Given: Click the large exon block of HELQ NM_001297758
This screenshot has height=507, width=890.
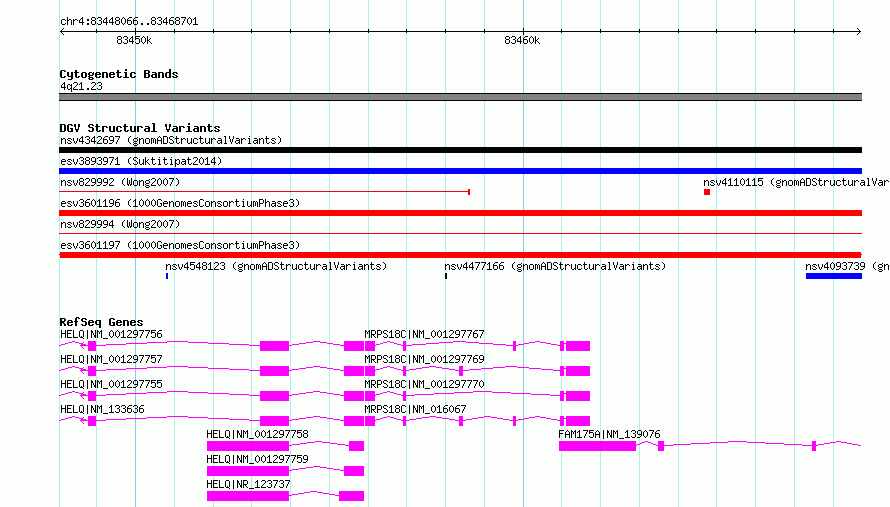Looking at the screenshot, I should pyautogui.click(x=248, y=446).
